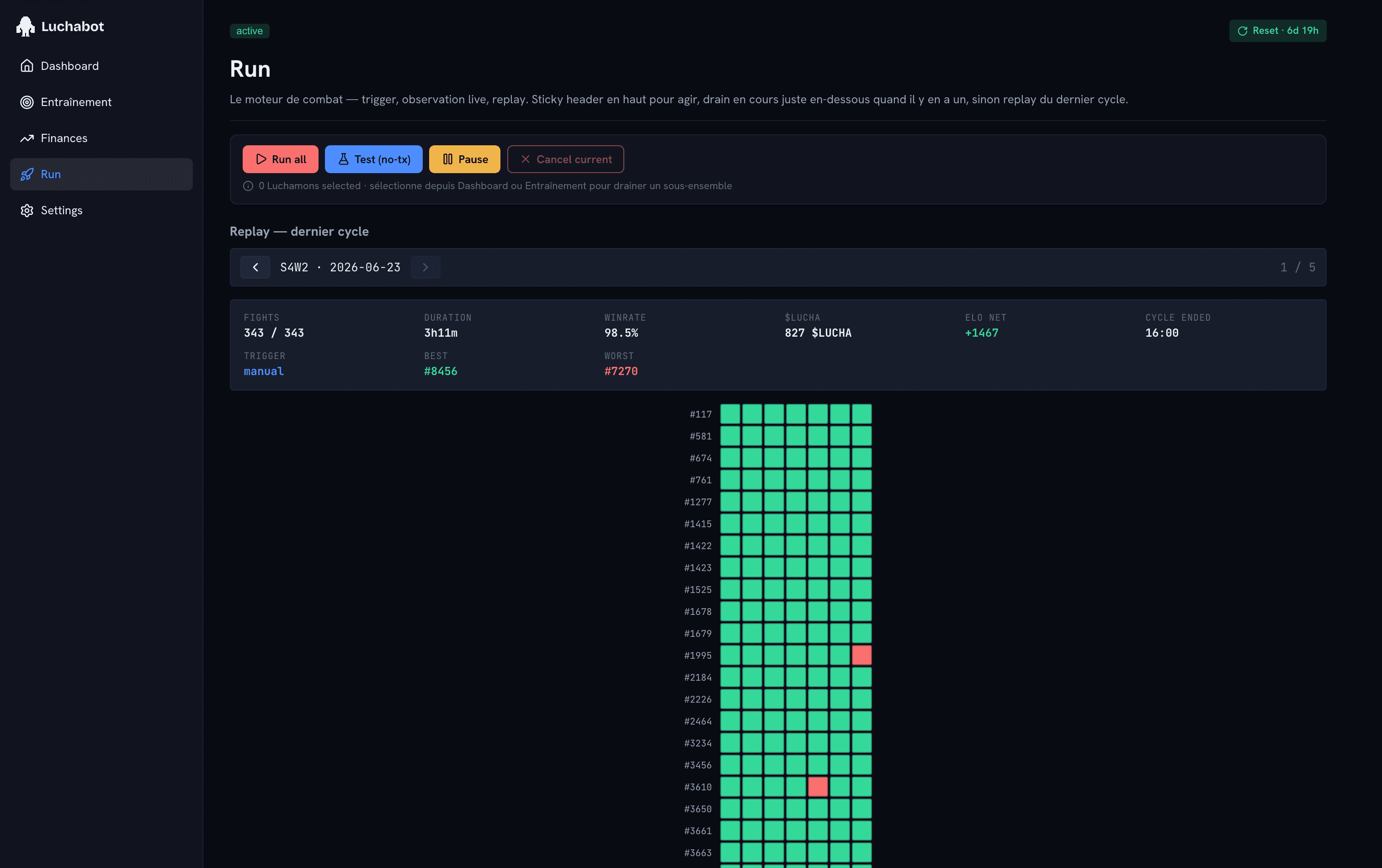Image resolution: width=1382 pixels, height=868 pixels.
Task: Open worst Luchamon #7270
Action: [x=621, y=371]
